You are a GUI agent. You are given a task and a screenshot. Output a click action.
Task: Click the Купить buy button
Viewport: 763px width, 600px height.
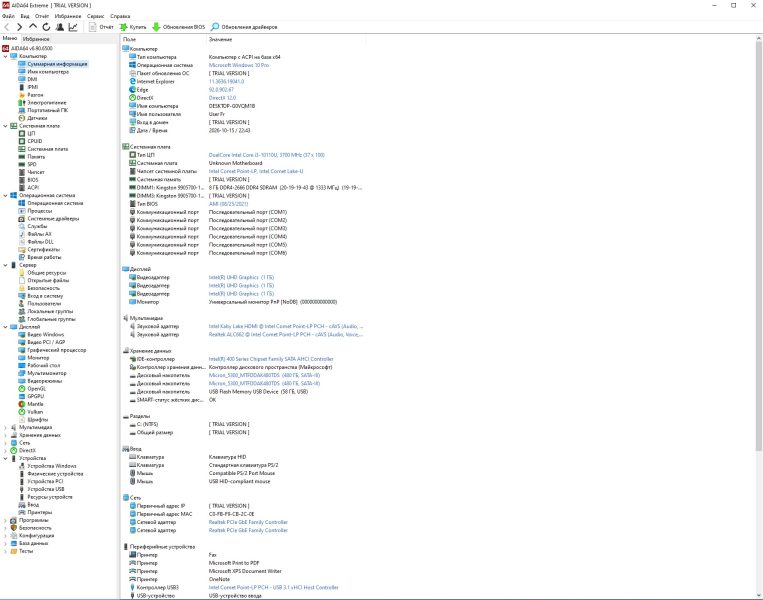(x=133, y=27)
